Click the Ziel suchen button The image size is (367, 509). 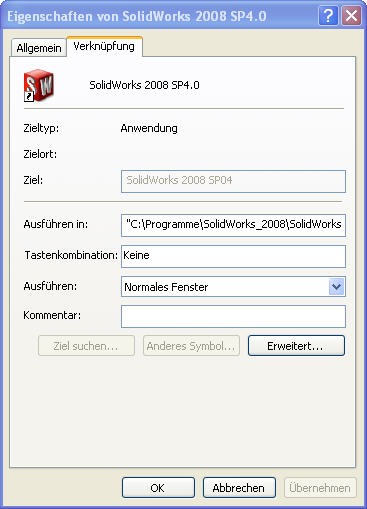pyautogui.click(x=86, y=346)
